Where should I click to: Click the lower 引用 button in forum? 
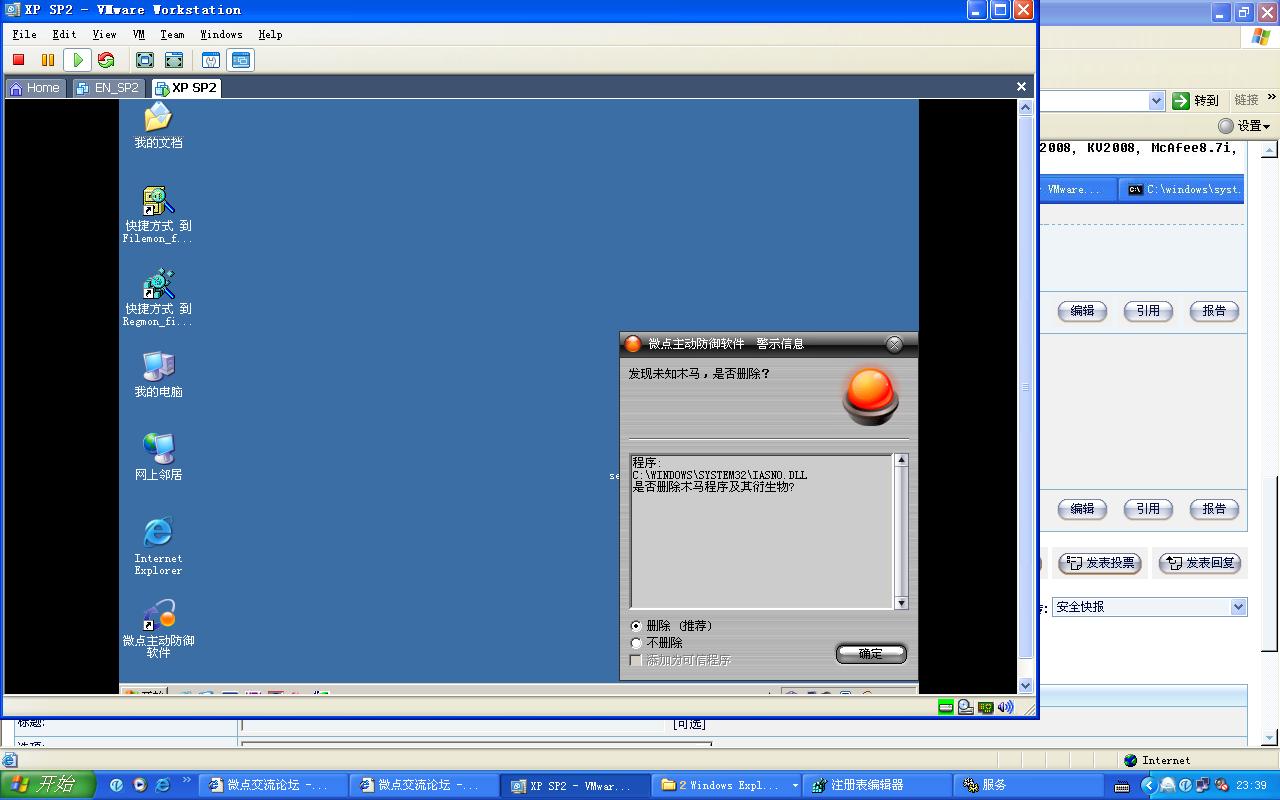1148,509
